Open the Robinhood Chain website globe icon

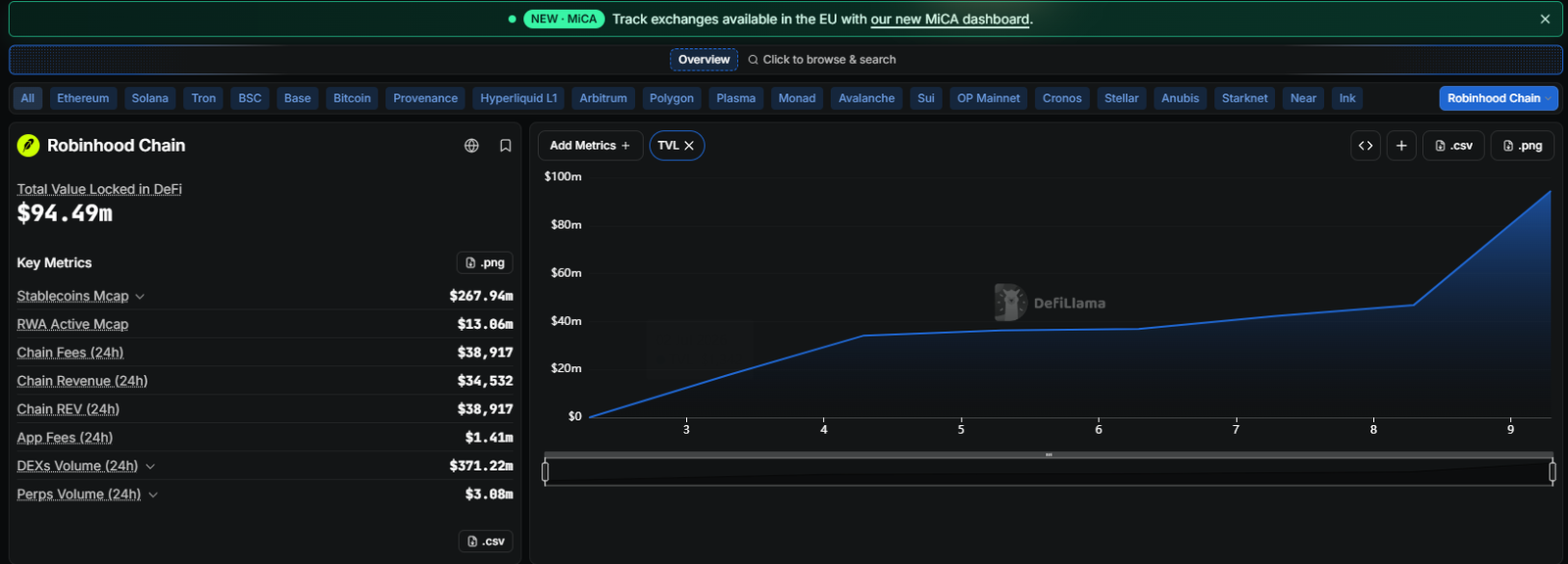point(471,146)
